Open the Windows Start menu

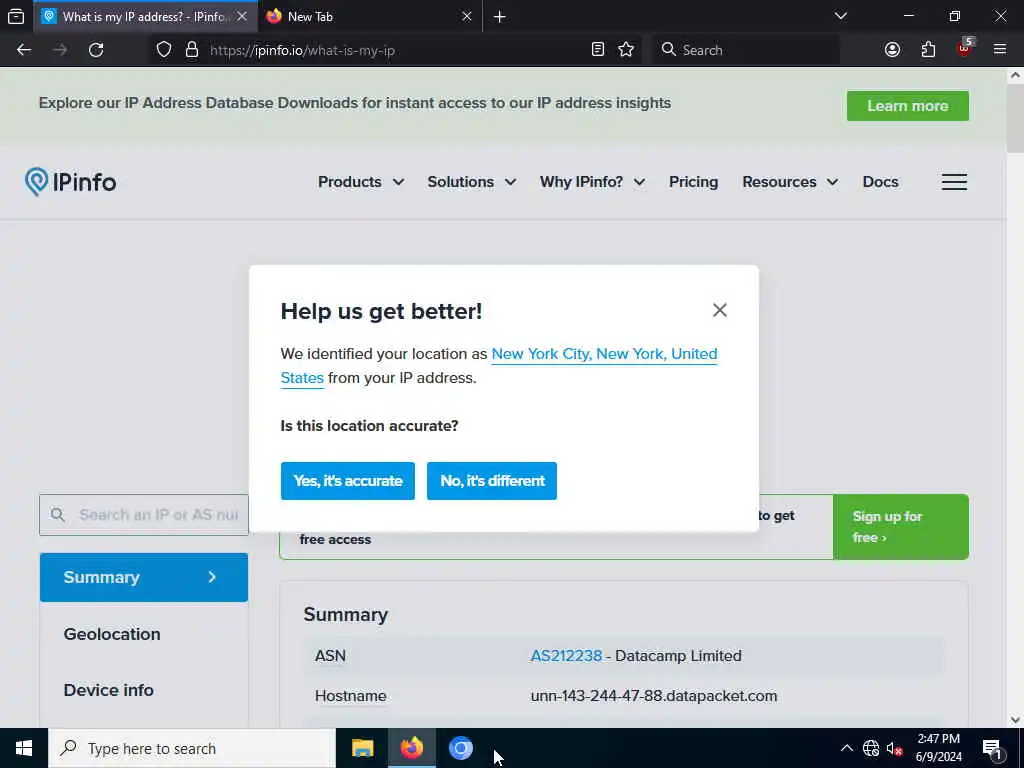(x=24, y=748)
